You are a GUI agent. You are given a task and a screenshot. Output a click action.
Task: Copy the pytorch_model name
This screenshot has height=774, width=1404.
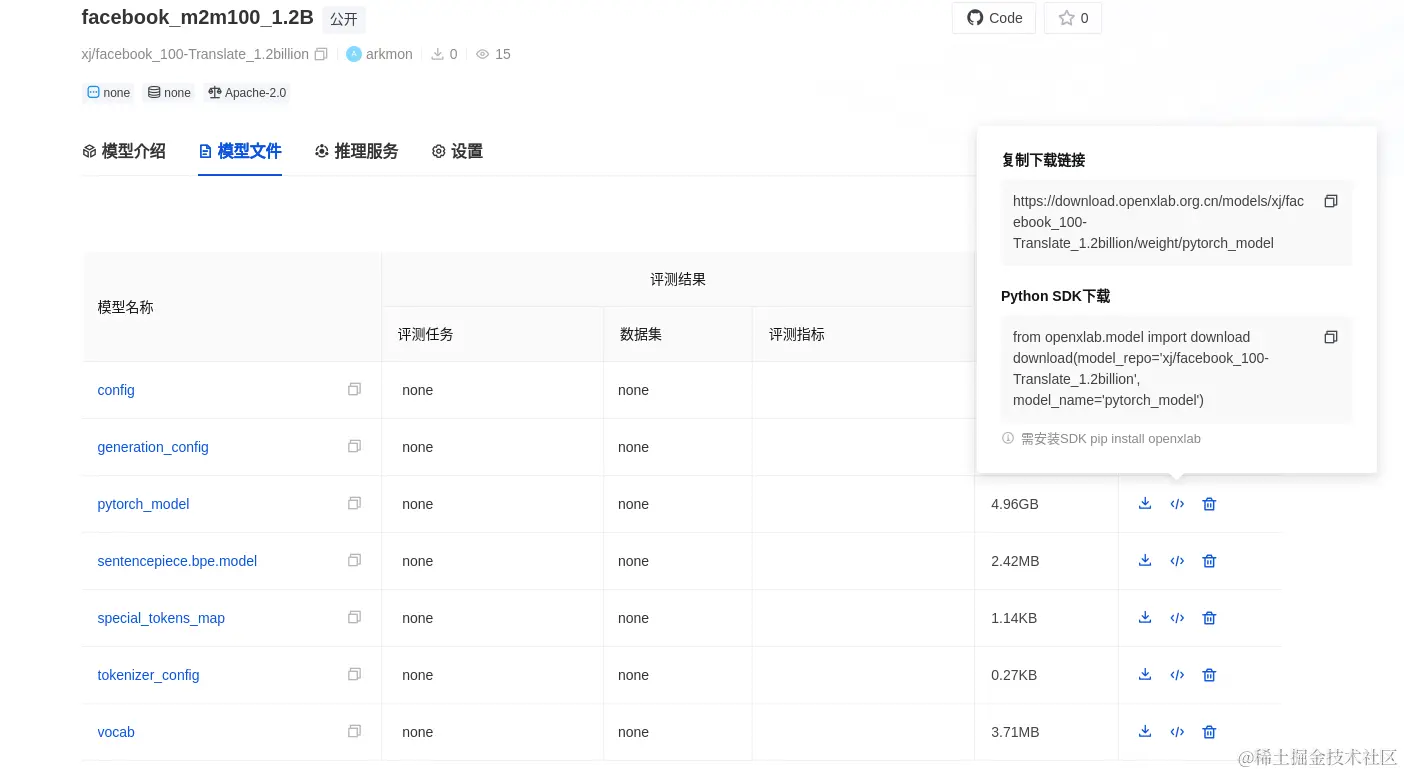coord(354,504)
